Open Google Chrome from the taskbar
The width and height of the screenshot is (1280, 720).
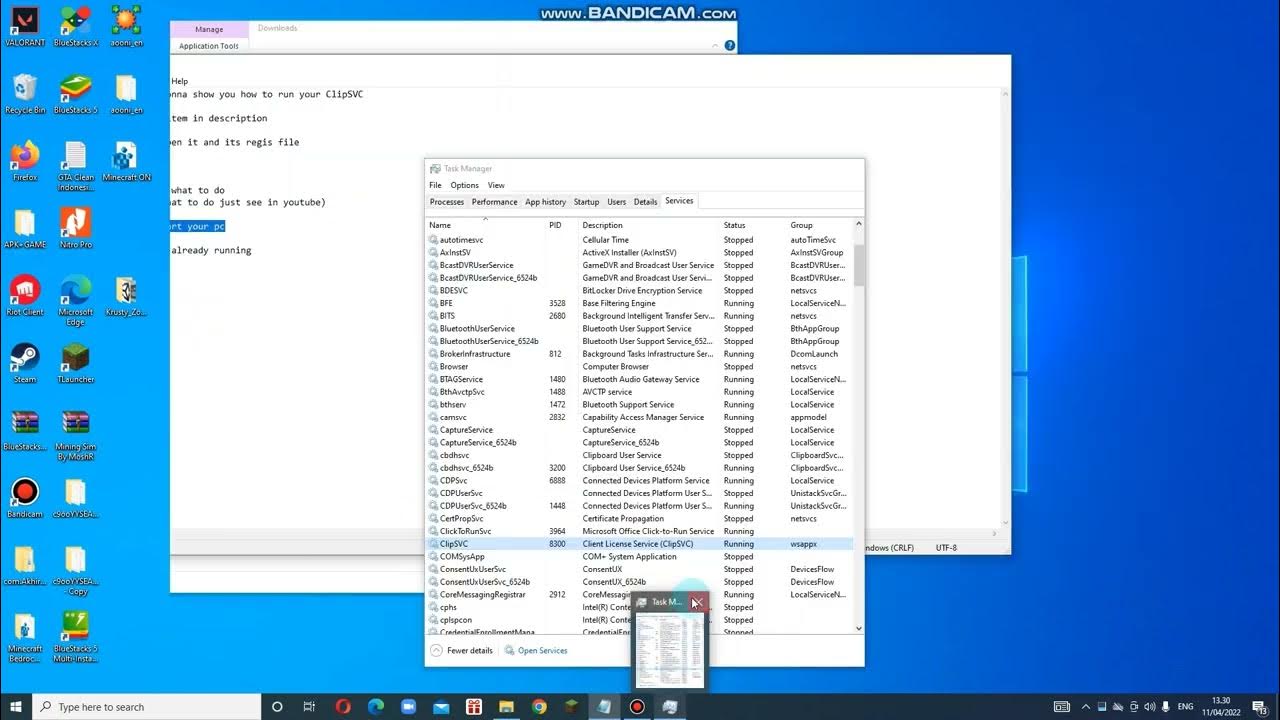coord(539,706)
